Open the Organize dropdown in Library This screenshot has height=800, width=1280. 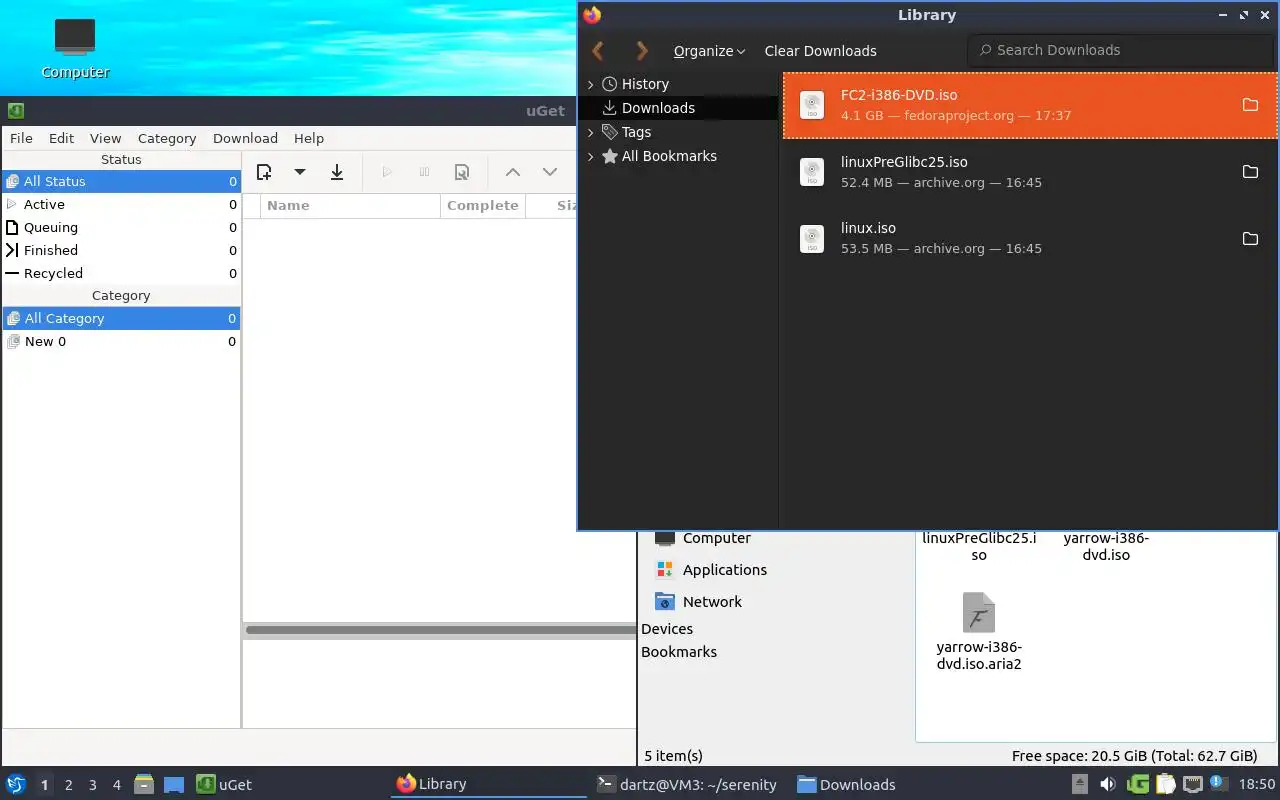(x=709, y=51)
